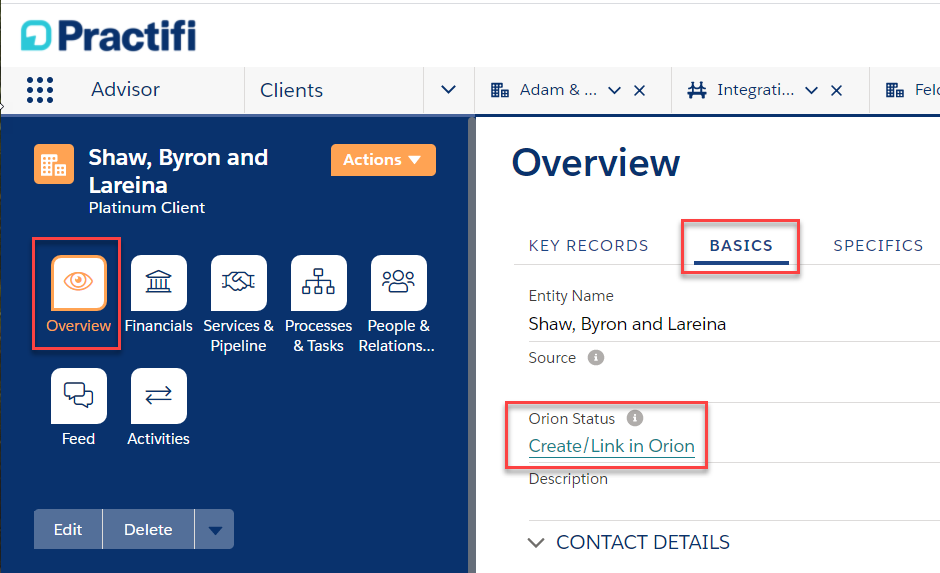This screenshot has width=940, height=573.
Task: Open the Integrati... tab dropdown chevron
Action: coord(811,91)
